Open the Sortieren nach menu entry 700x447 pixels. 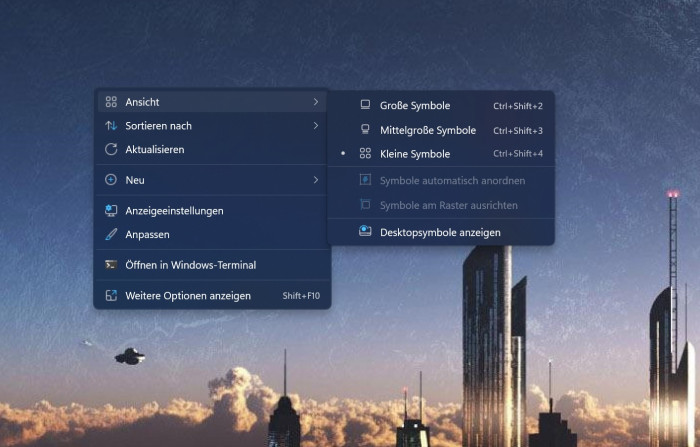coord(212,125)
